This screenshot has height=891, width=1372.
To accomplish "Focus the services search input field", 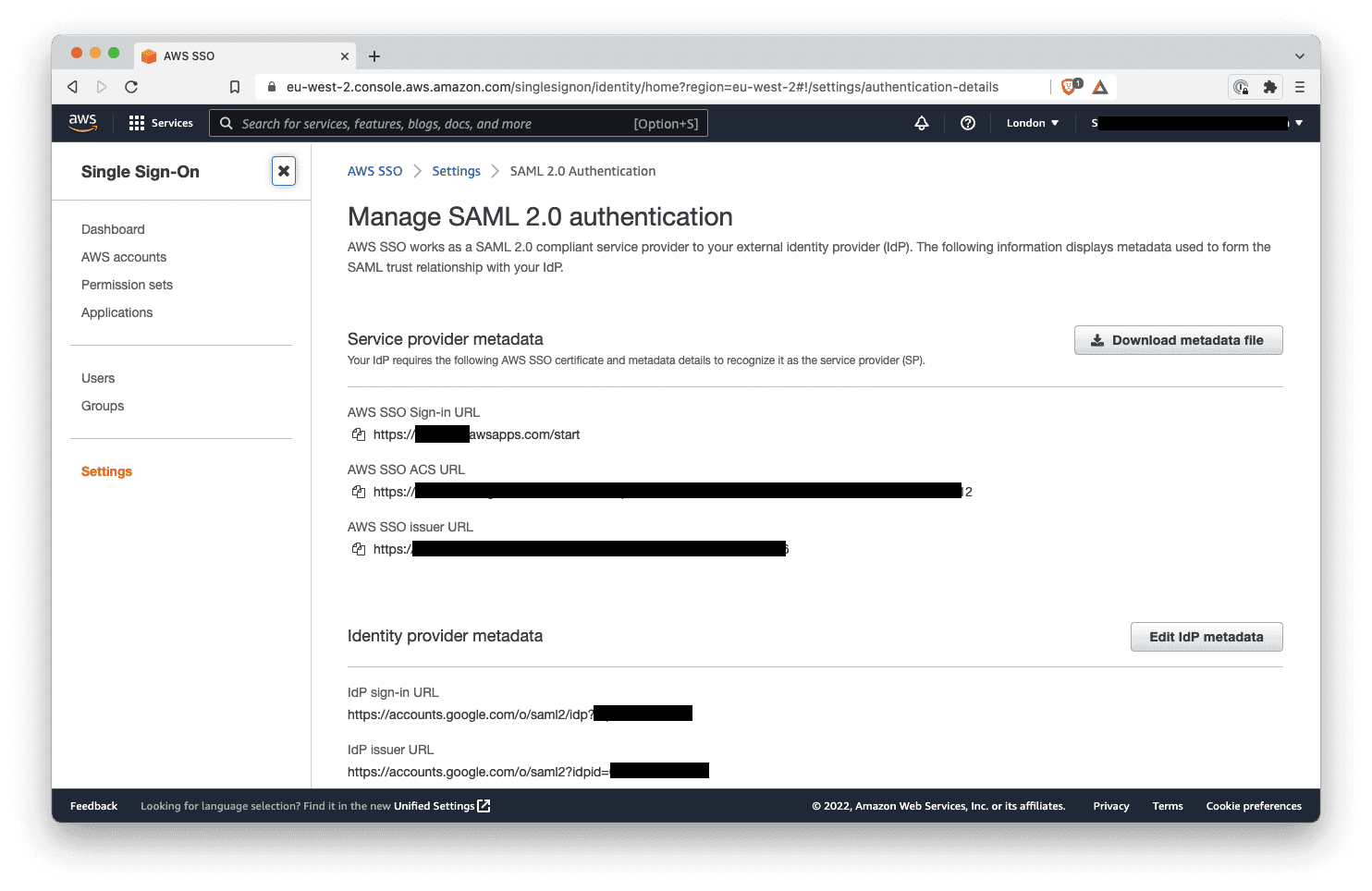I will 459,123.
